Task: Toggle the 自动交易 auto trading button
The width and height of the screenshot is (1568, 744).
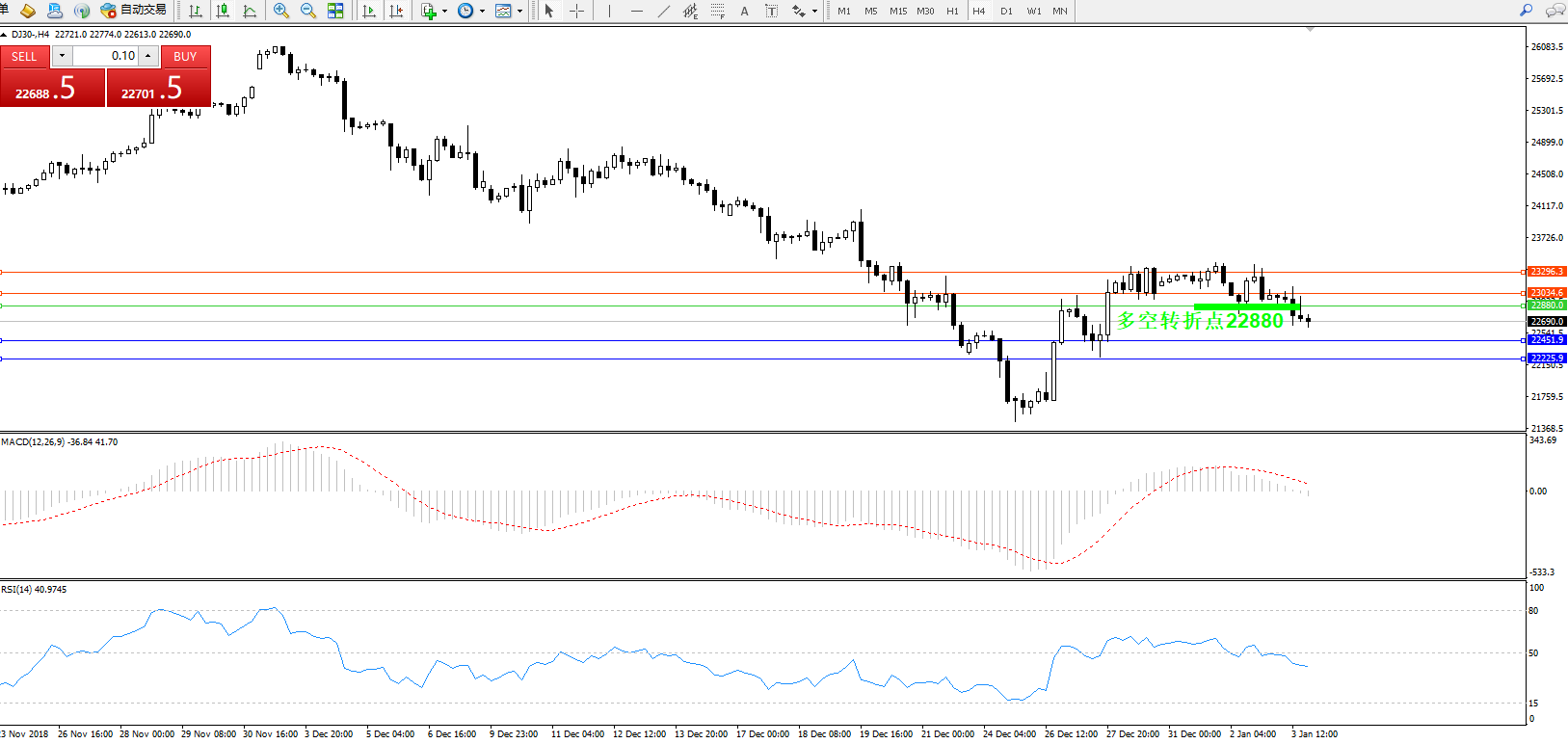Action: pos(134,11)
